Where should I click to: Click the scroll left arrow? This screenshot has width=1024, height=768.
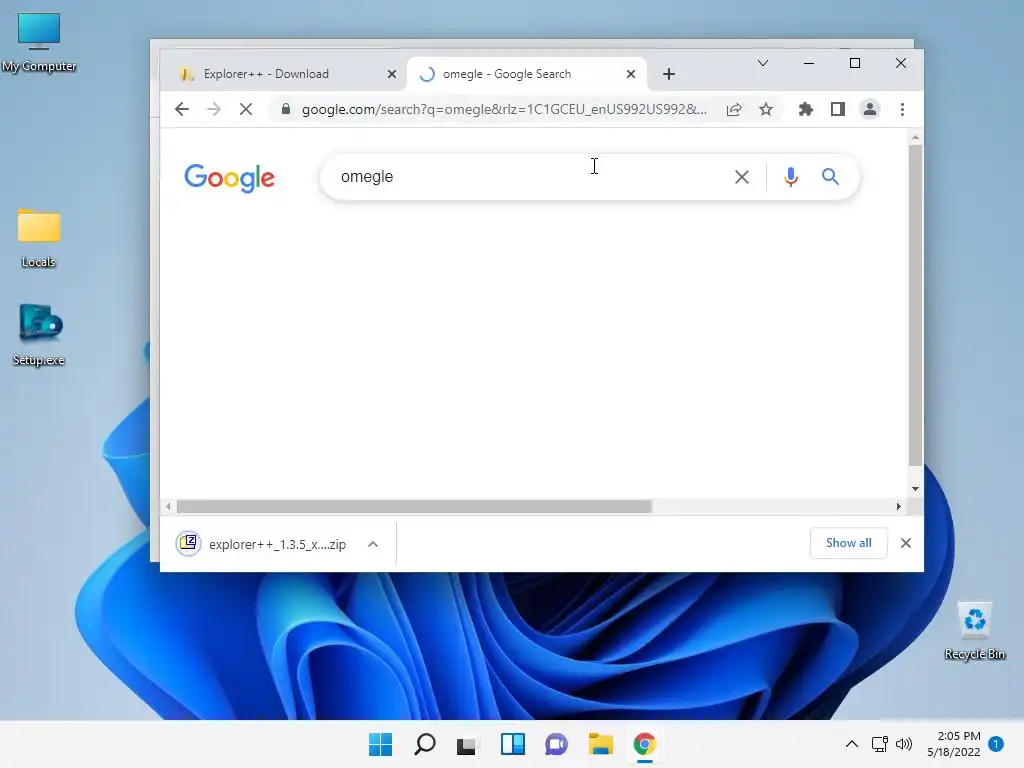tap(168, 506)
